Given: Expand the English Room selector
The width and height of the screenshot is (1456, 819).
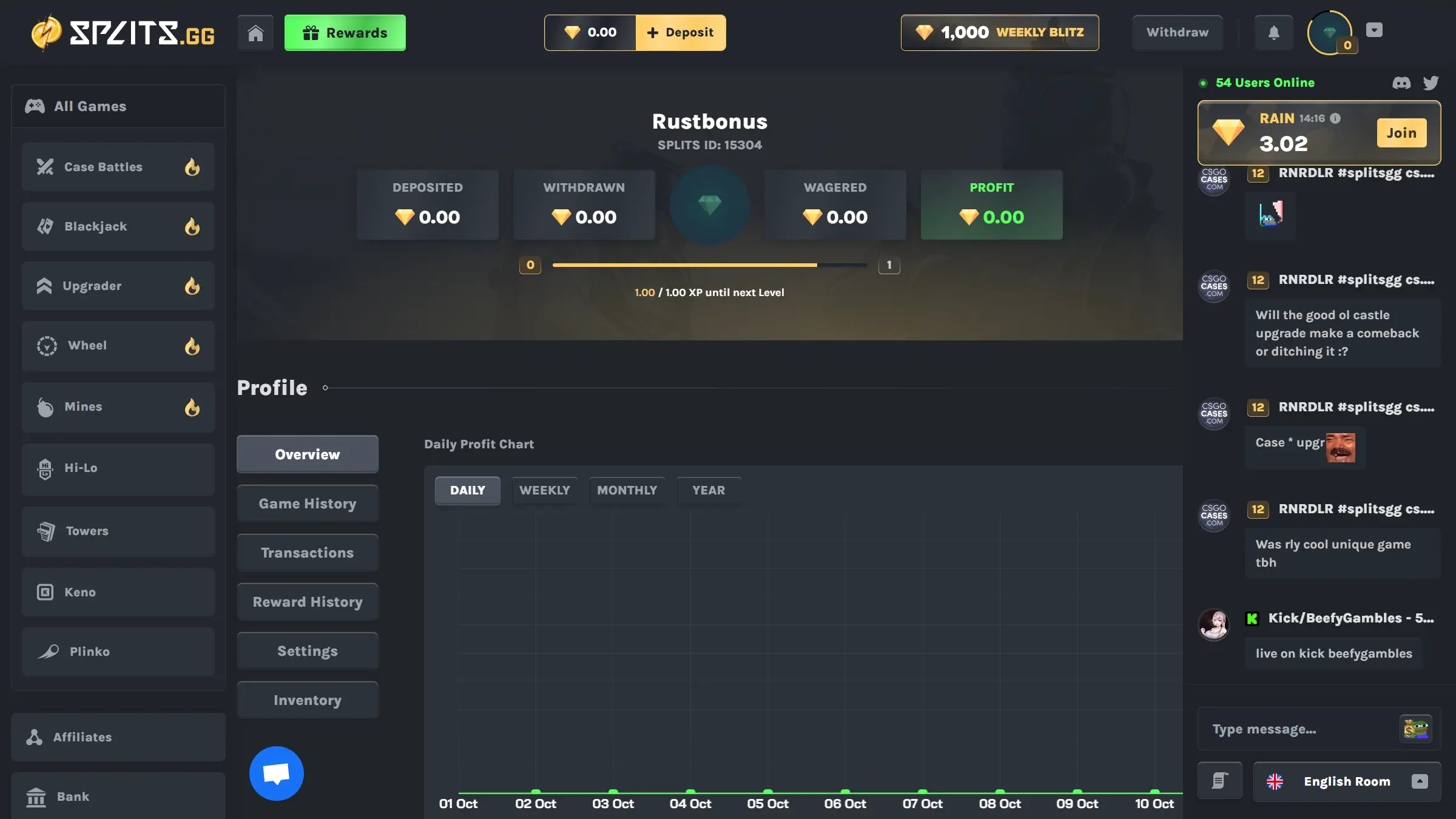Looking at the screenshot, I should coord(1347,781).
